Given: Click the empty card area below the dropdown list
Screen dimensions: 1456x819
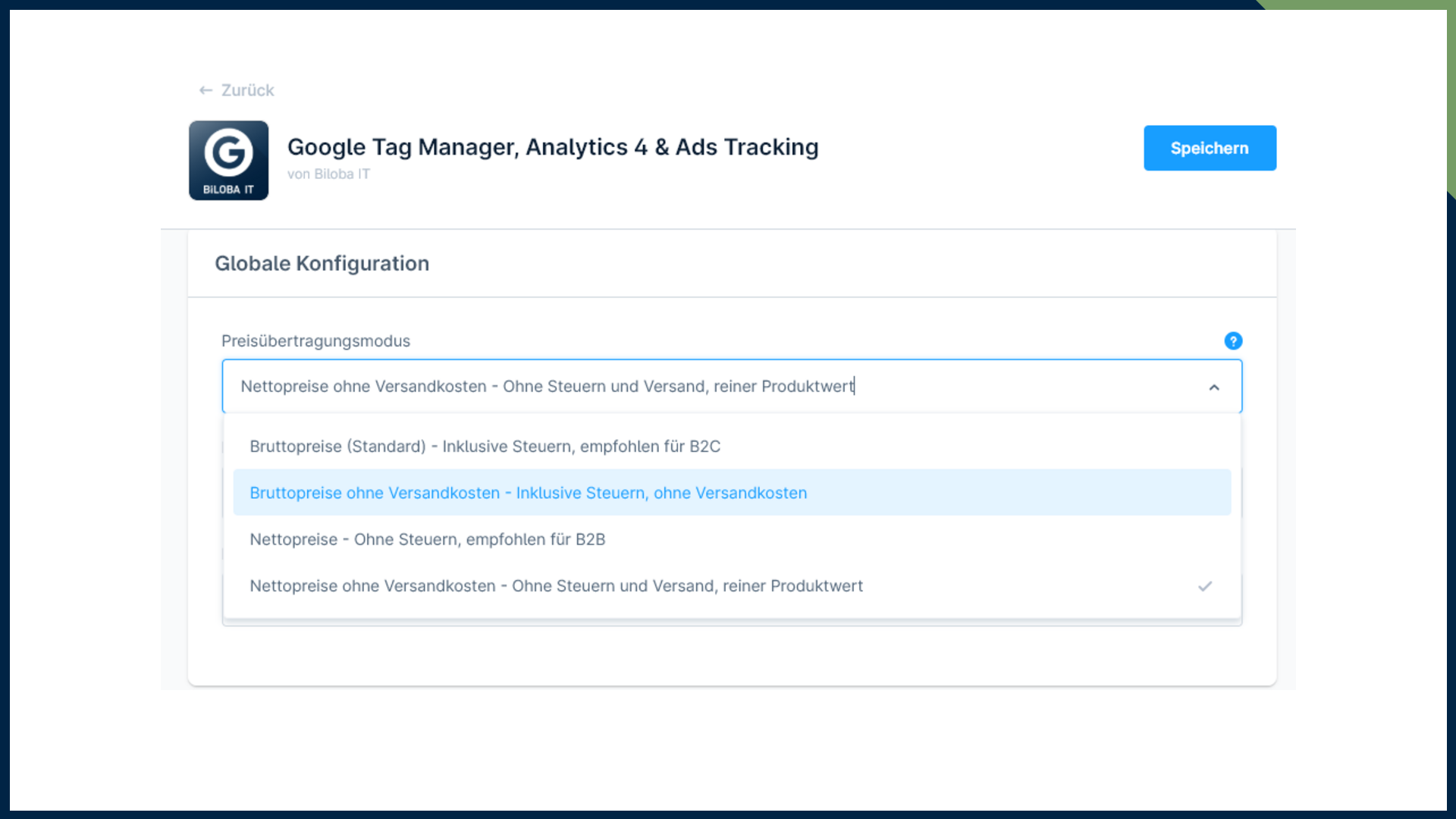Looking at the screenshot, I should pos(732,656).
